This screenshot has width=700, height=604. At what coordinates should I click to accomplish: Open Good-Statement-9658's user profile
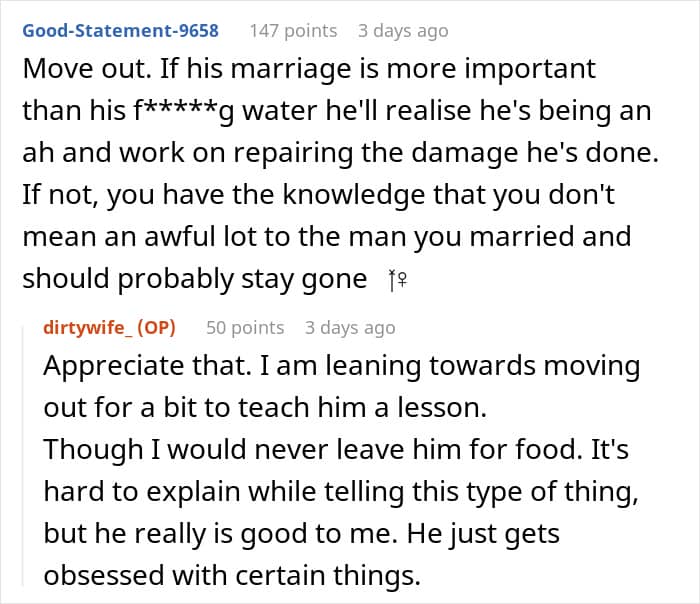[121, 31]
